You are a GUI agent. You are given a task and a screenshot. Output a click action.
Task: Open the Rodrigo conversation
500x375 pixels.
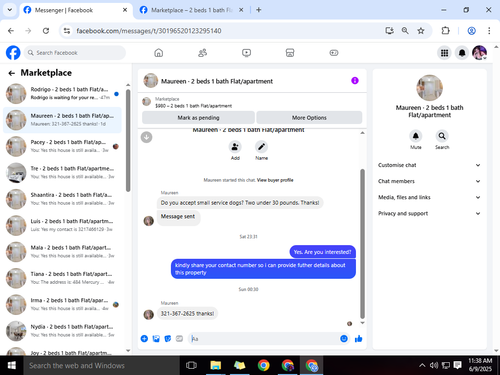point(62,93)
